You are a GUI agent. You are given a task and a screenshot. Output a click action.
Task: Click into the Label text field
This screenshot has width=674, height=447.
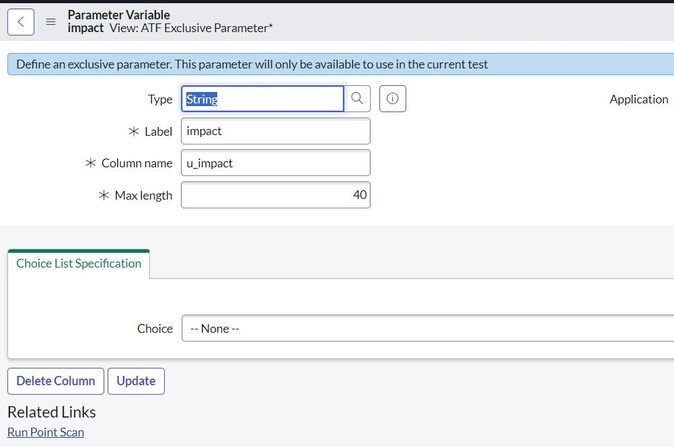tap(276, 131)
